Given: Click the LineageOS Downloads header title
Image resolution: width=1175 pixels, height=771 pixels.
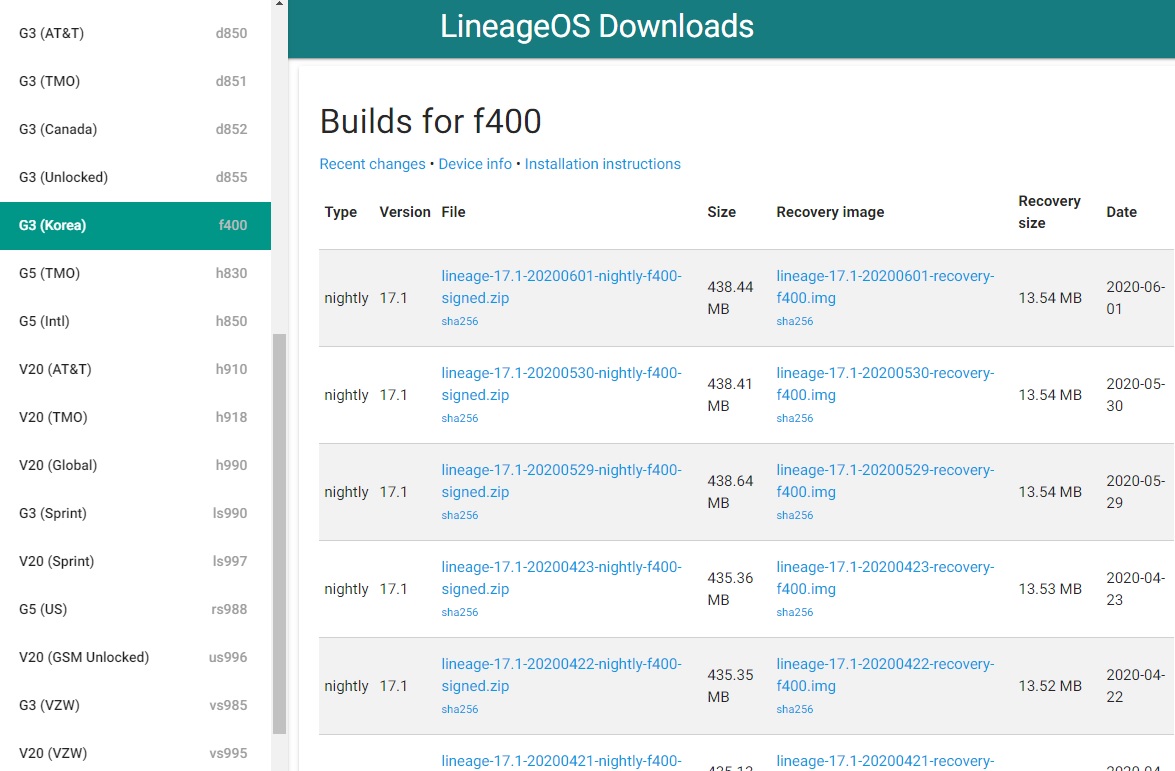Looking at the screenshot, I should 596,26.
